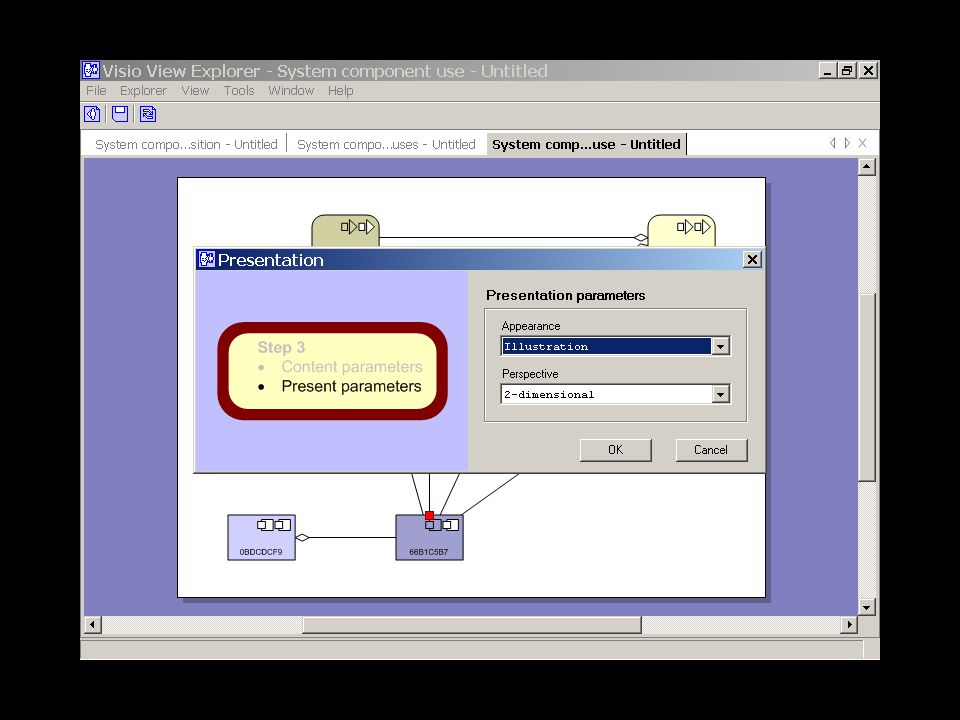Click the vertical scrollbar down arrow
This screenshot has width=960, height=720.
(x=866, y=607)
